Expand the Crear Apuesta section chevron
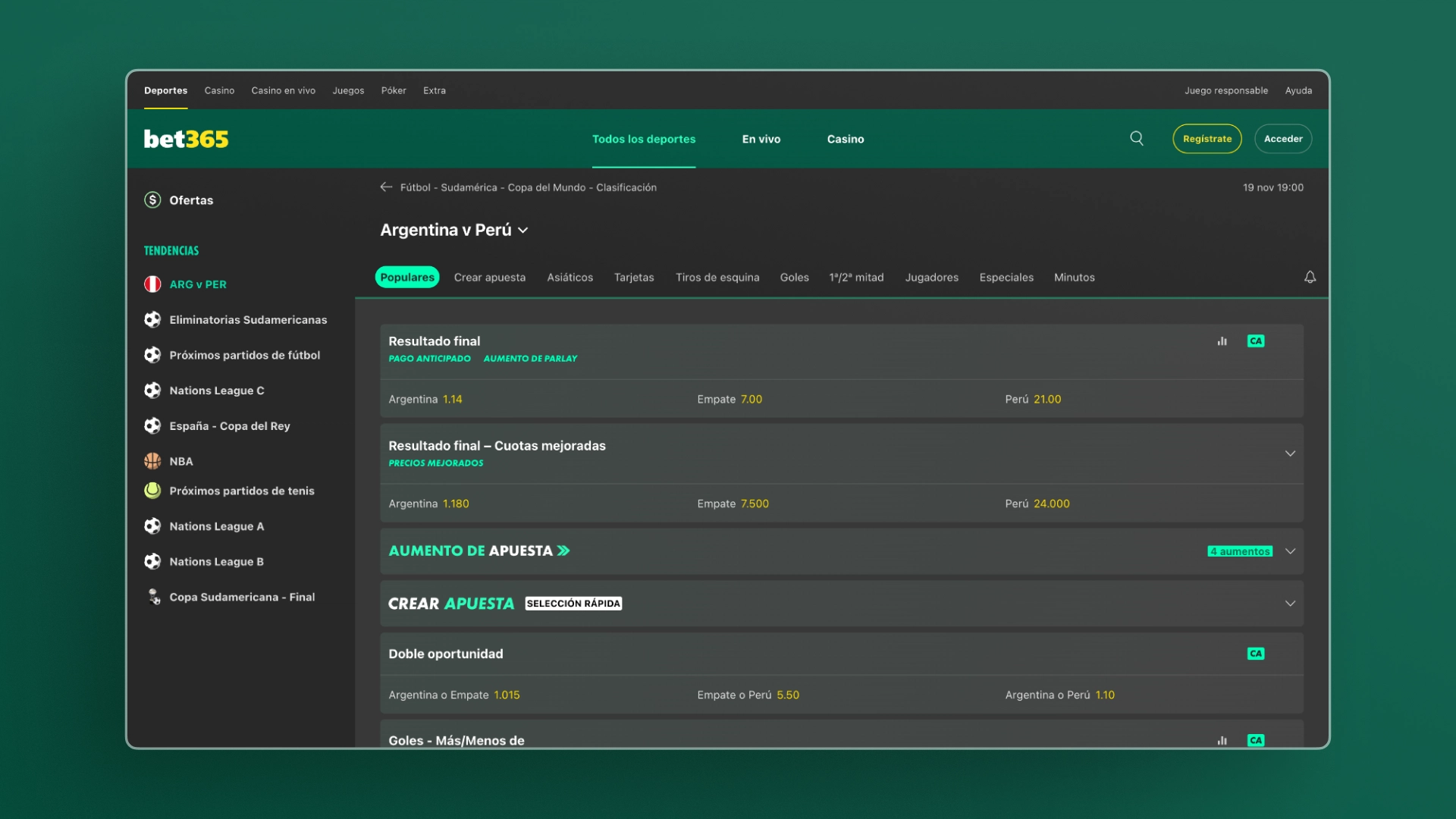This screenshot has height=819, width=1456. [x=1290, y=604]
